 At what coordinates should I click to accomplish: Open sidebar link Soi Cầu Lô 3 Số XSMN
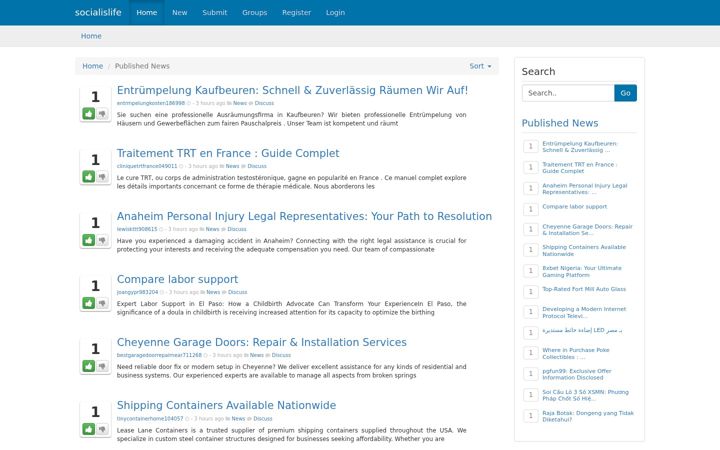(x=585, y=395)
